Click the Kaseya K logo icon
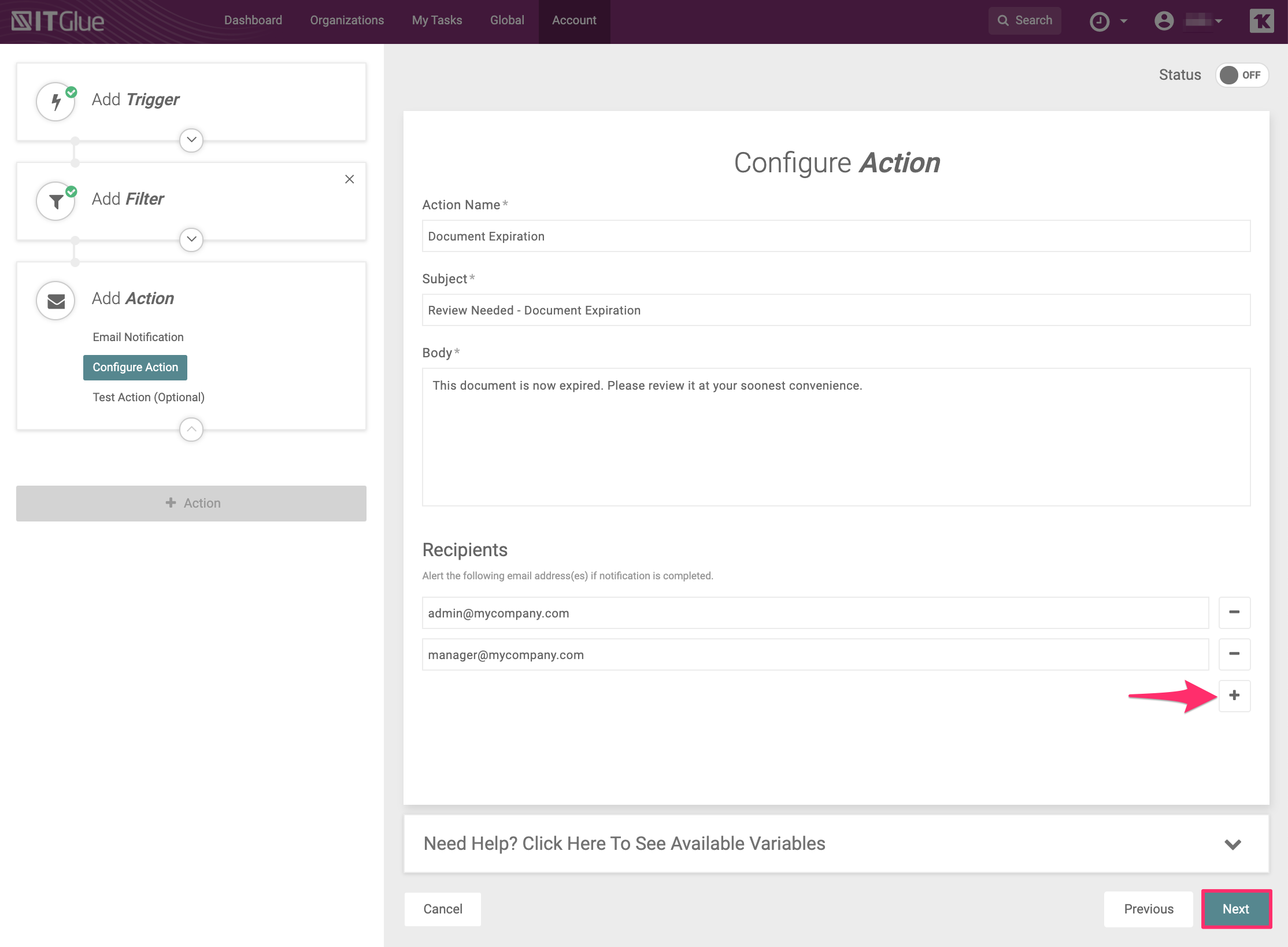 [x=1261, y=21]
